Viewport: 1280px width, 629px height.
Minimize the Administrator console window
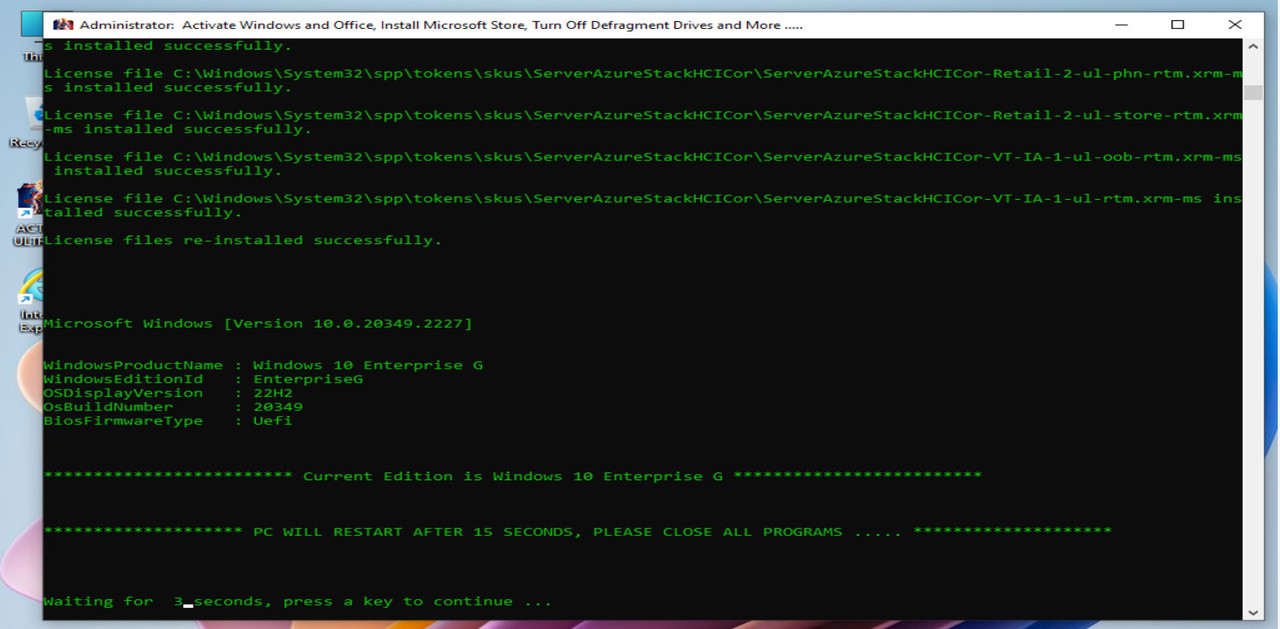point(1121,24)
